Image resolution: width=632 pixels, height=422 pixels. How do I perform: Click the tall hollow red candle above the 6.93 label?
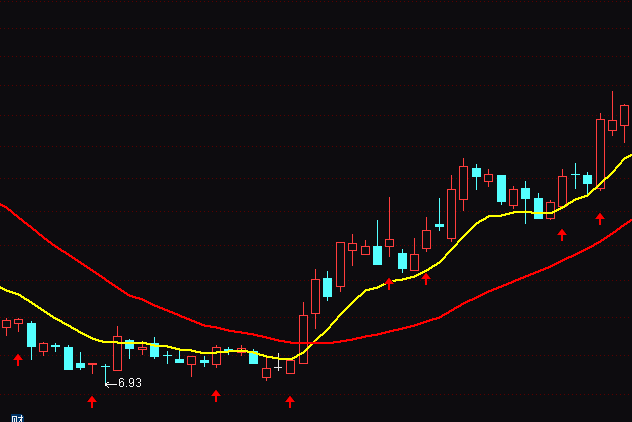coord(117,352)
